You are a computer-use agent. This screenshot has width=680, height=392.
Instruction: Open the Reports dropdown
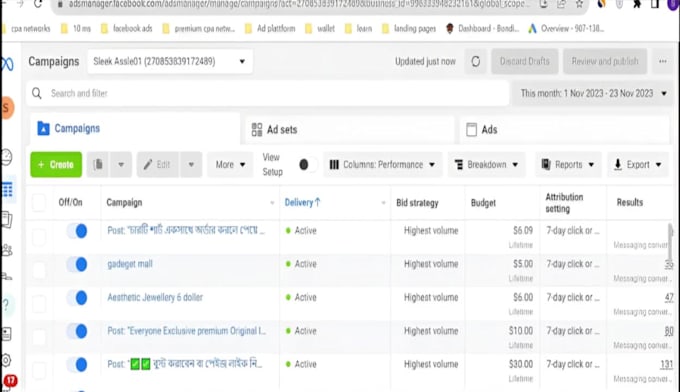click(x=568, y=164)
